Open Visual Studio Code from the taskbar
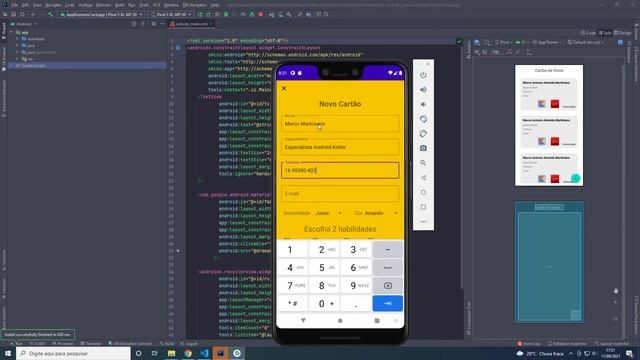 pyautogui.click(x=204, y=353)
